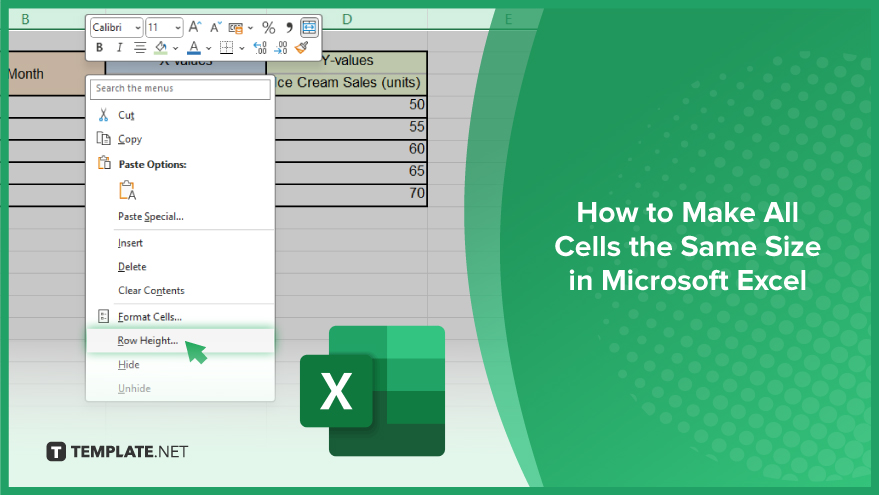The width and height of the screenshot is (879, 495).
Task: Open Format Cells dialog
Action: coord(180,317)
